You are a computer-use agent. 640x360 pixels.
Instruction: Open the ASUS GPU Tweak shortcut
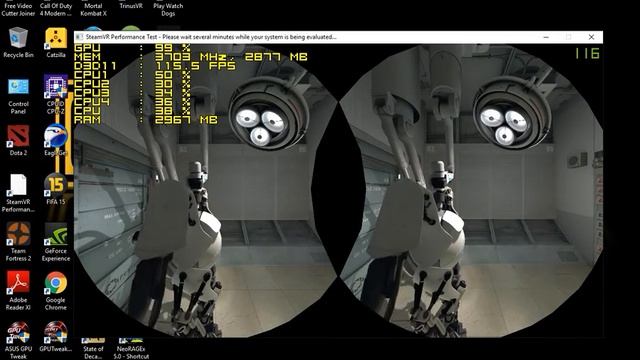point(18,340)
